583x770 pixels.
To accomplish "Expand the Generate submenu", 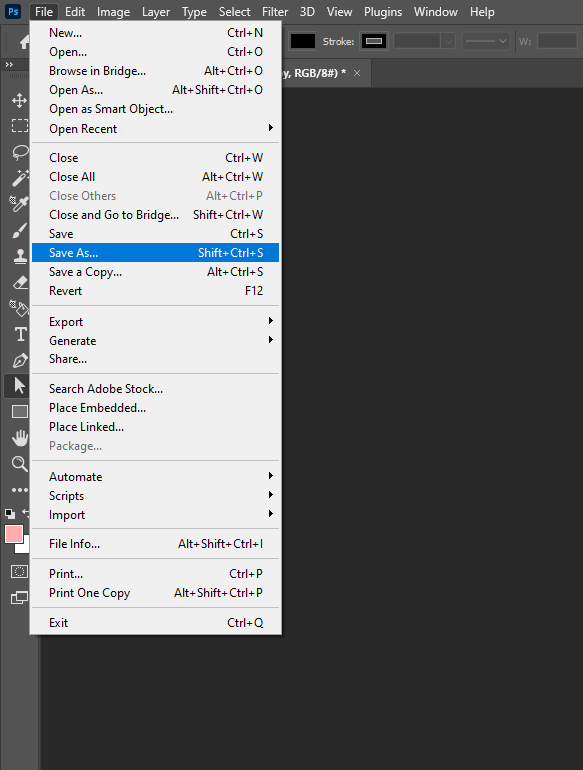I will pyautogui.click(x=155, y=340).
